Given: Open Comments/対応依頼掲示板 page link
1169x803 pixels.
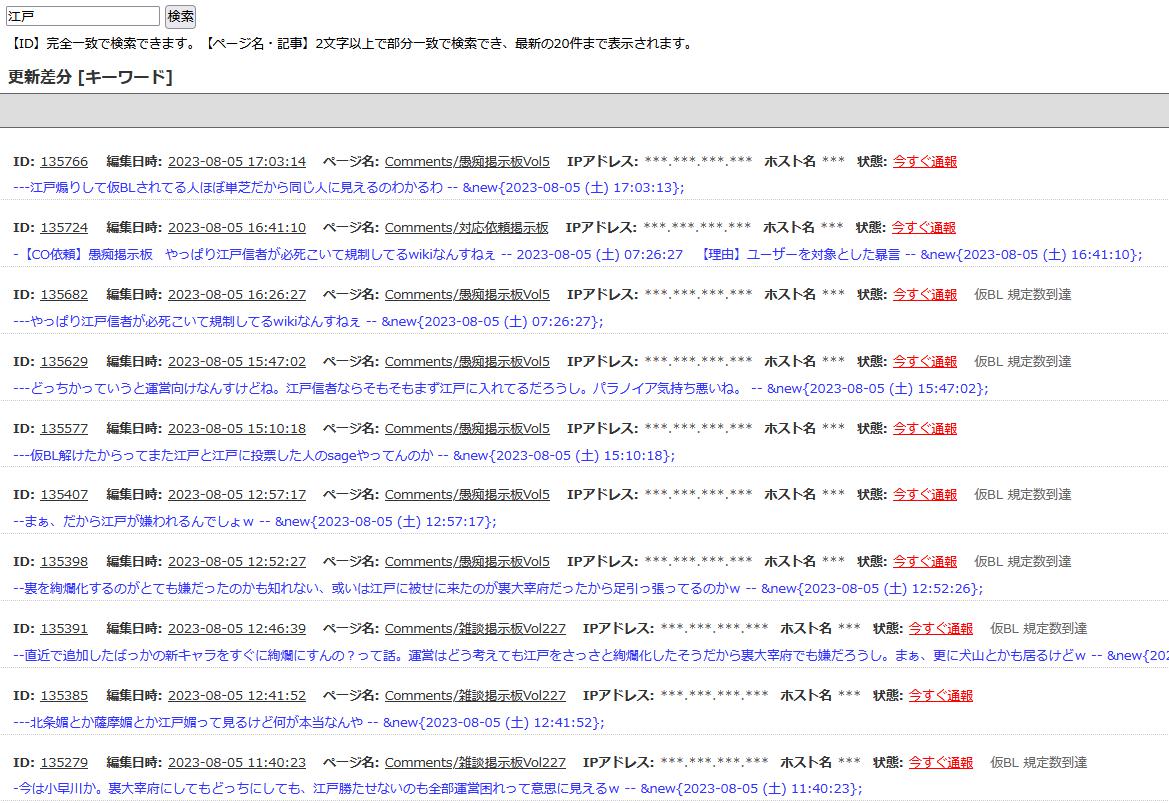Looking at the screenshot, I should (x=466, y=228).
